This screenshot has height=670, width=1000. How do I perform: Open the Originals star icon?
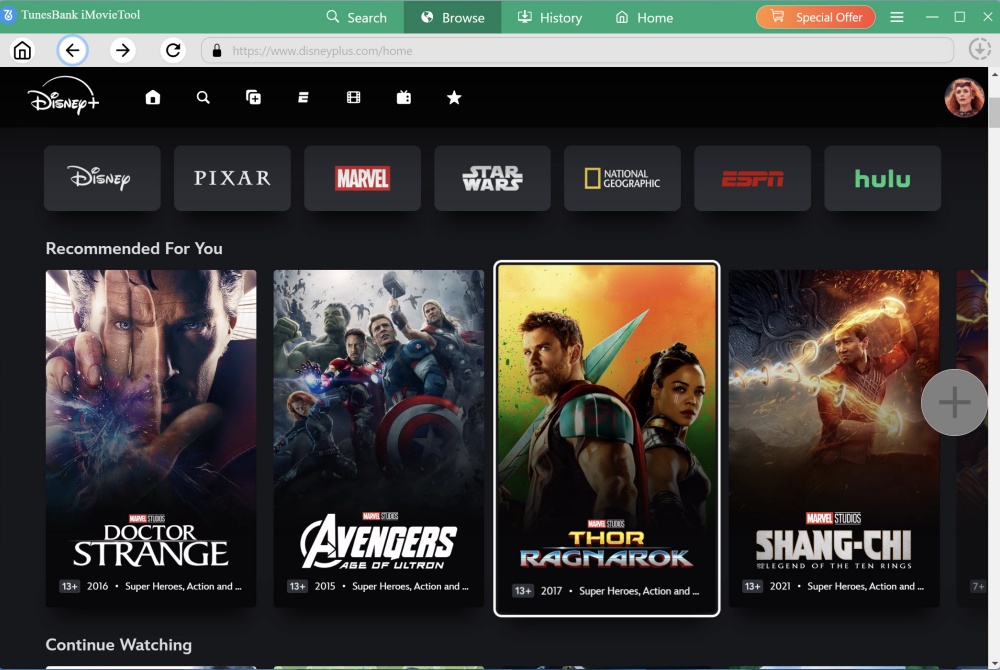pos(454,97)
